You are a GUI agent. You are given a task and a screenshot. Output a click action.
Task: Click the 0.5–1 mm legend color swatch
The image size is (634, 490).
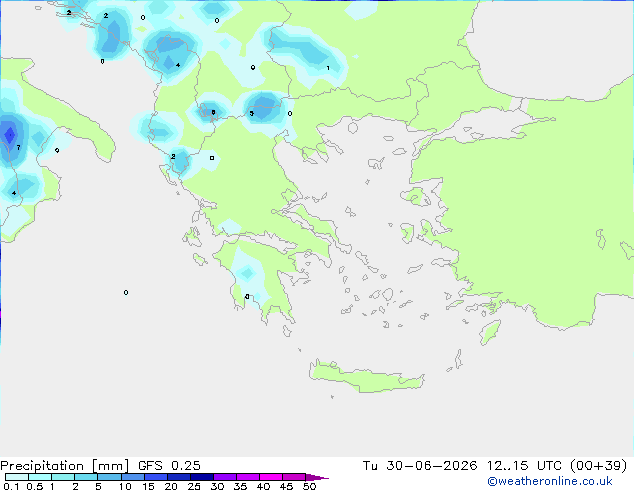(40, 477)
